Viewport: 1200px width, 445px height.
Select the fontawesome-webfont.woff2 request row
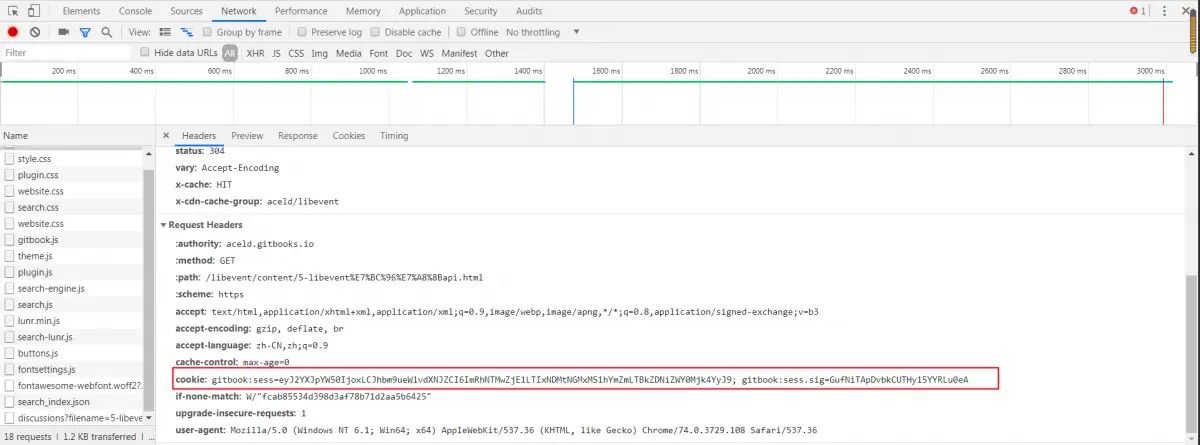pos(72,385)
